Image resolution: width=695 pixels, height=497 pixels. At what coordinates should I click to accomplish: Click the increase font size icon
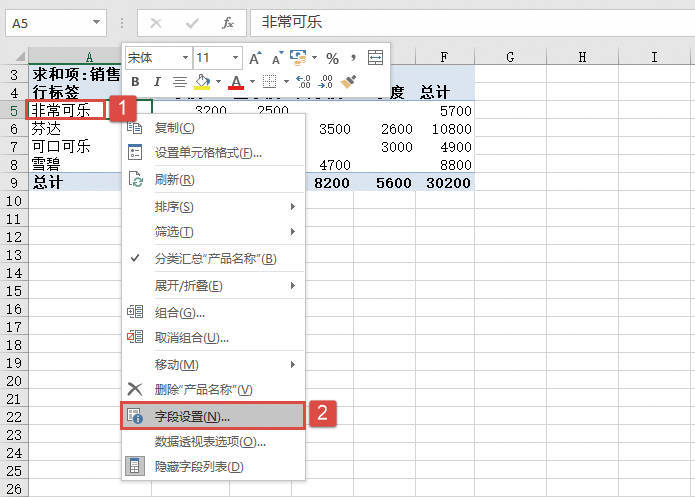(x=256, y=58)
